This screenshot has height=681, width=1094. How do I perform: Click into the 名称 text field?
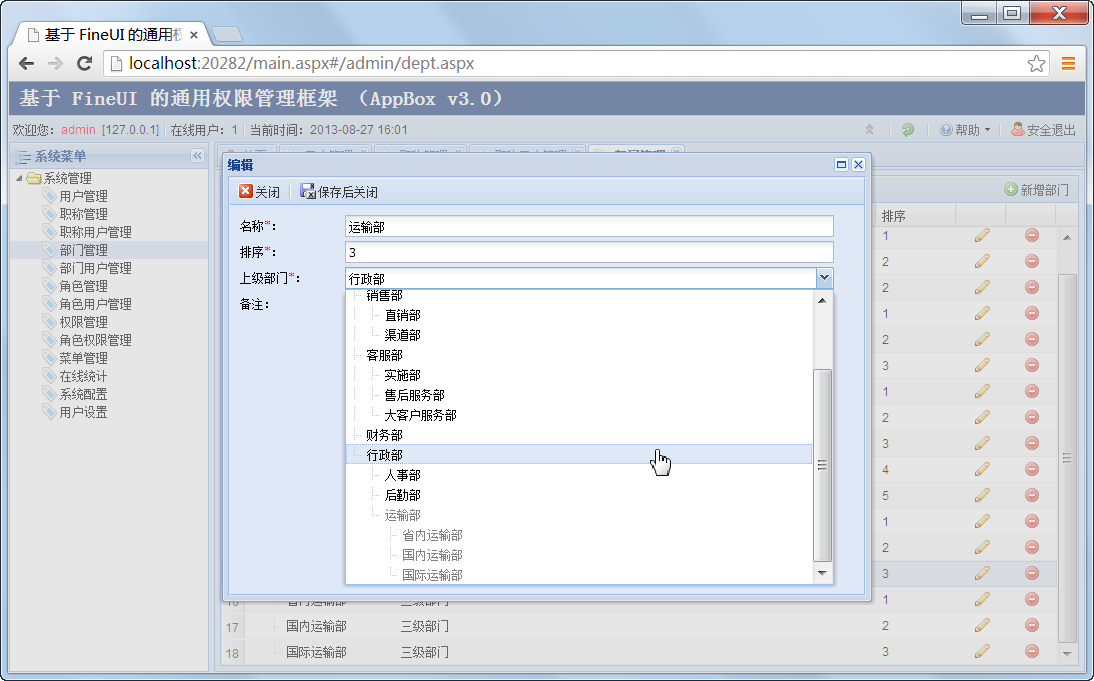tap(588, 227)
